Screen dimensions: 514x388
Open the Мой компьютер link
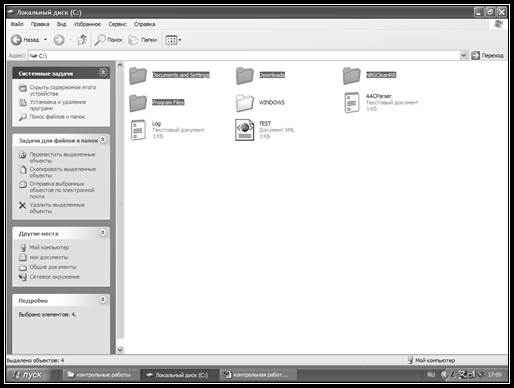coord(49,247)
